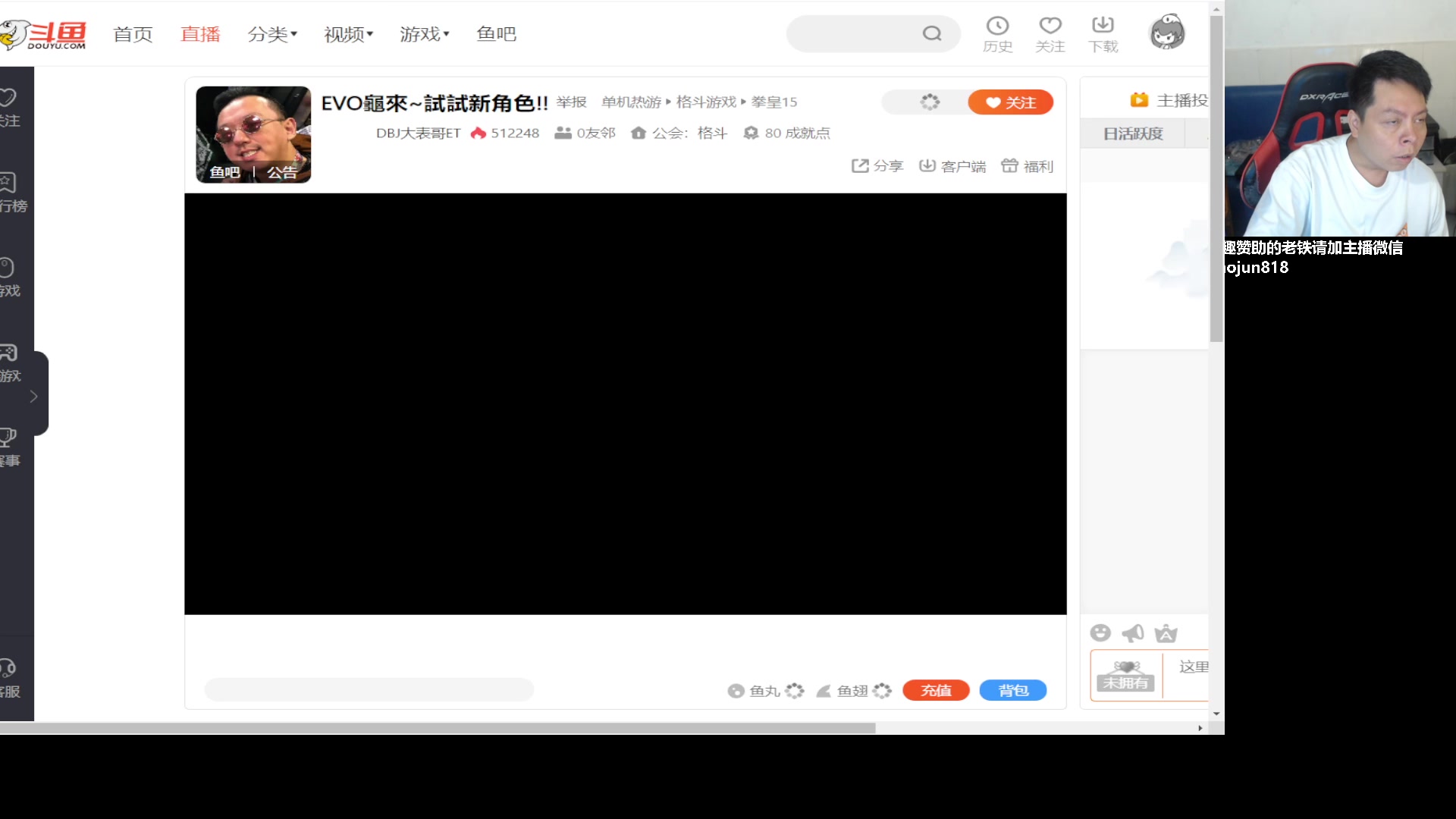Click the megaphone broadcast icon above chat input
Screen dimensions: 1456x819
[x=1133, y=632]
